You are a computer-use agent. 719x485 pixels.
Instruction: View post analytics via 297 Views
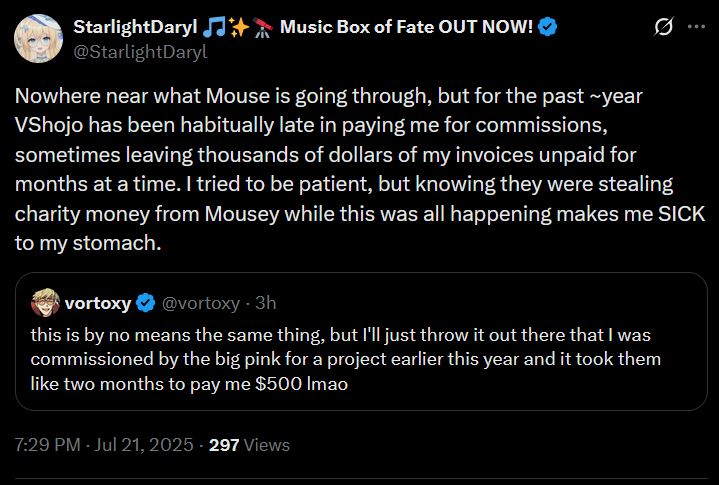249,445
